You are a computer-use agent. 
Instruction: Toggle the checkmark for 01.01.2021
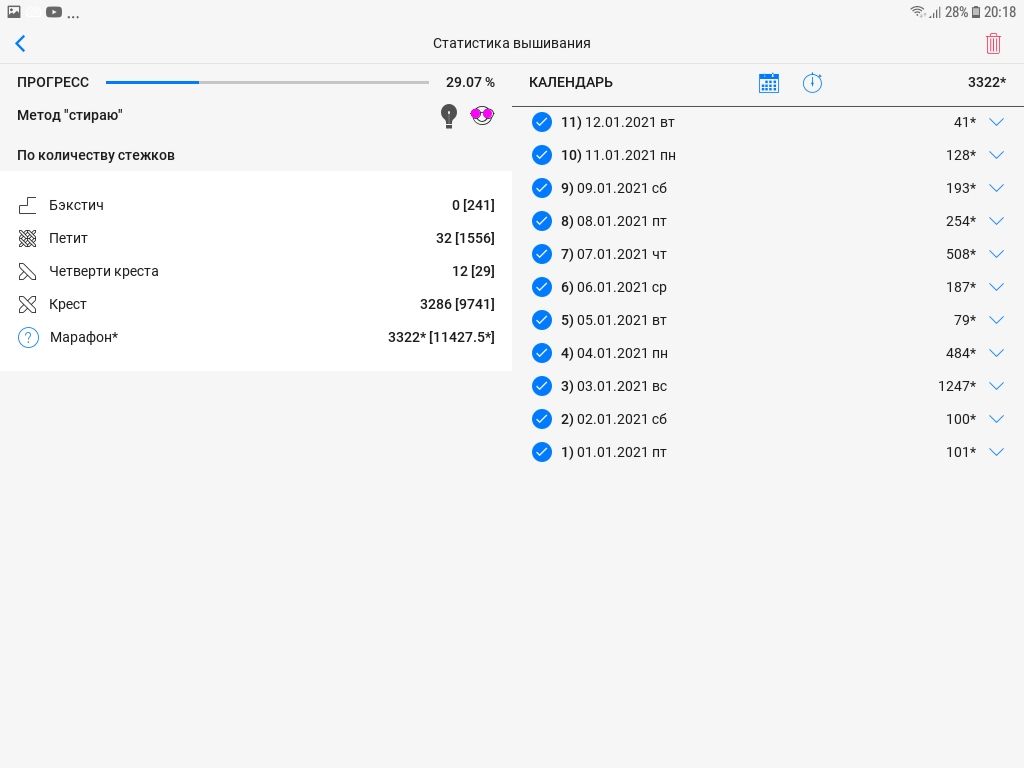click(x=542, y=452)
